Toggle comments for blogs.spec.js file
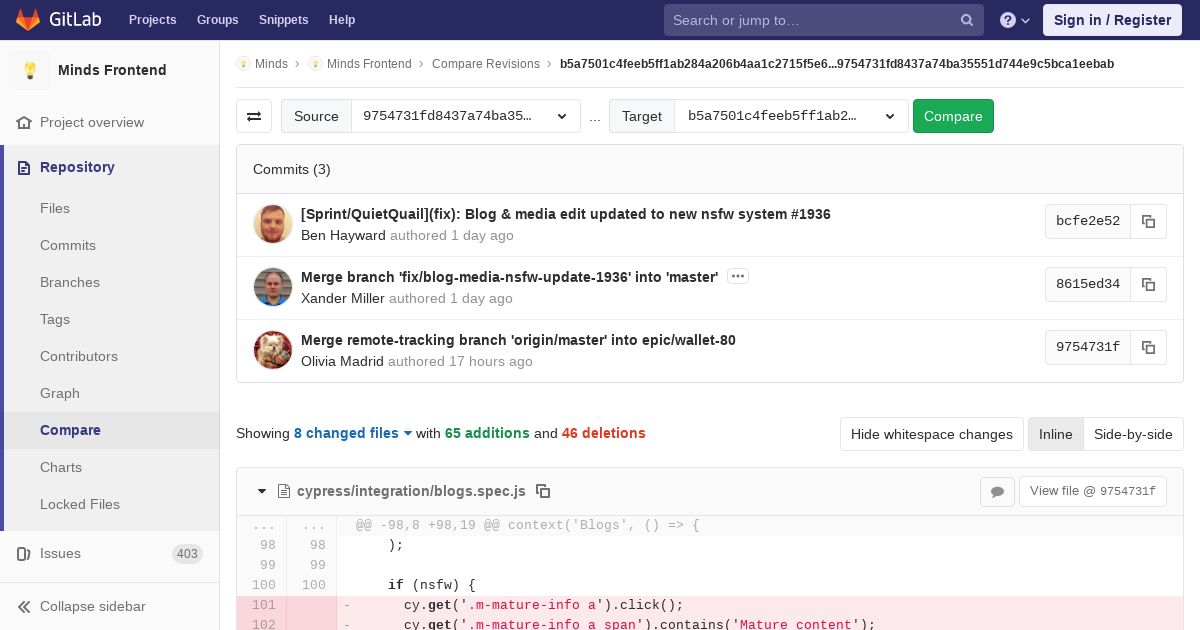The image size is (1200, 630). (997, 491)
